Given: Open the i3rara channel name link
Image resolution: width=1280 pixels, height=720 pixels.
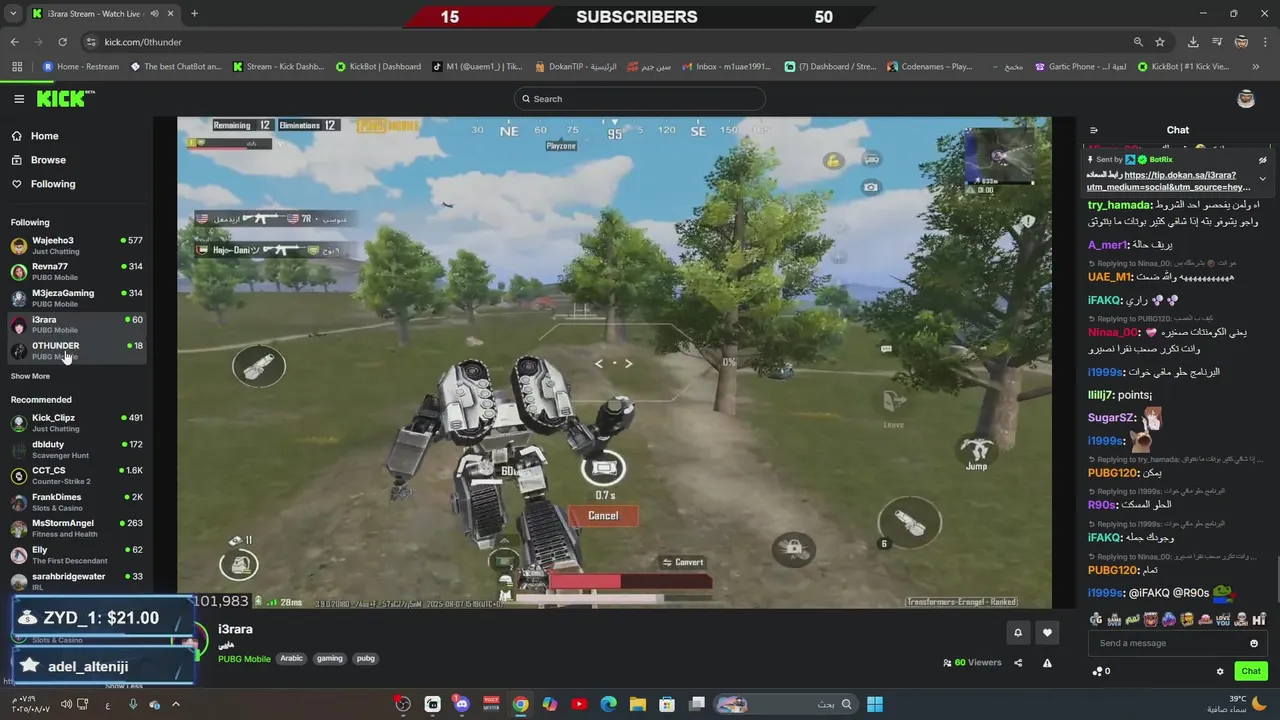Looking at the screenshot, I should click(235, 629).
